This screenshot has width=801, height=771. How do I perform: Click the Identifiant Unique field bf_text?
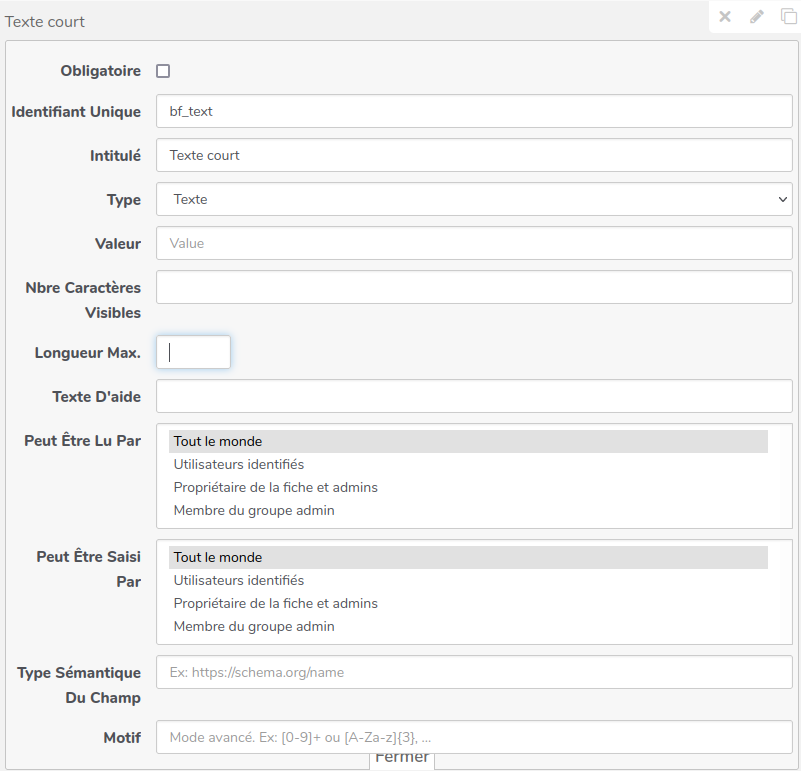tap(474, 111)
